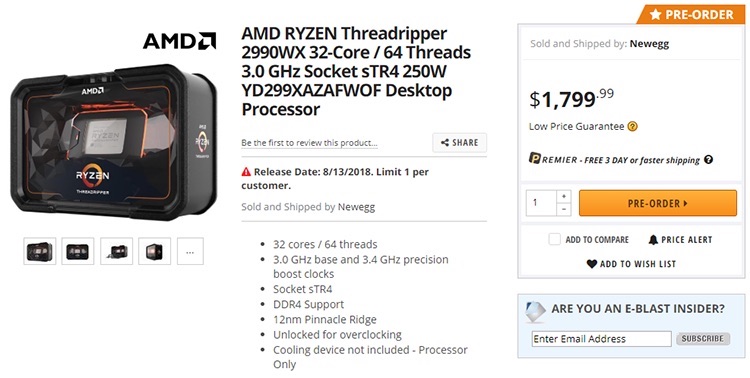Click the AMD brand logo
Viewport: 750px width, 378px height.
(x=179, y=41)
